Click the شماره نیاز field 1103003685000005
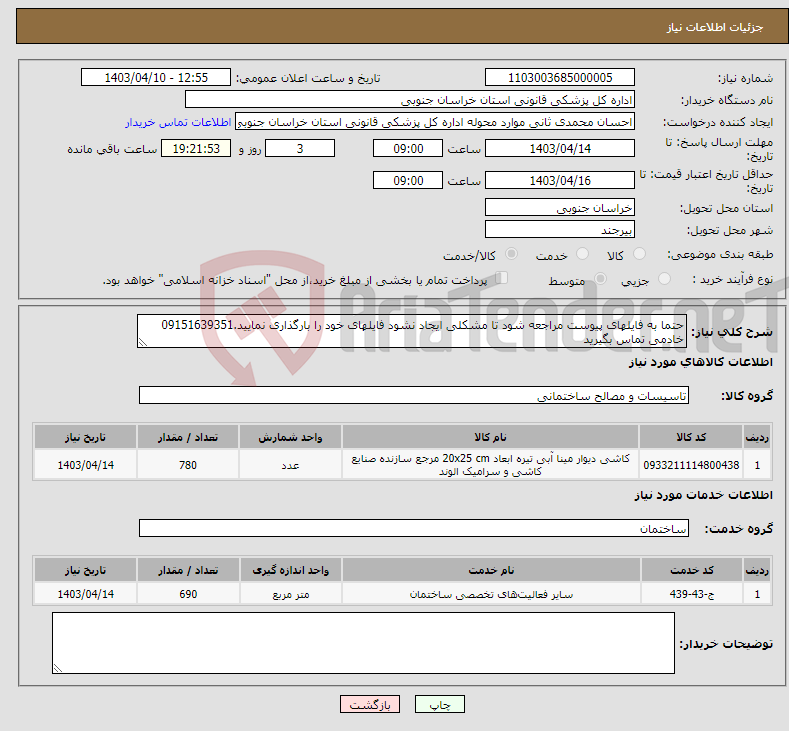 click(560, 77)
